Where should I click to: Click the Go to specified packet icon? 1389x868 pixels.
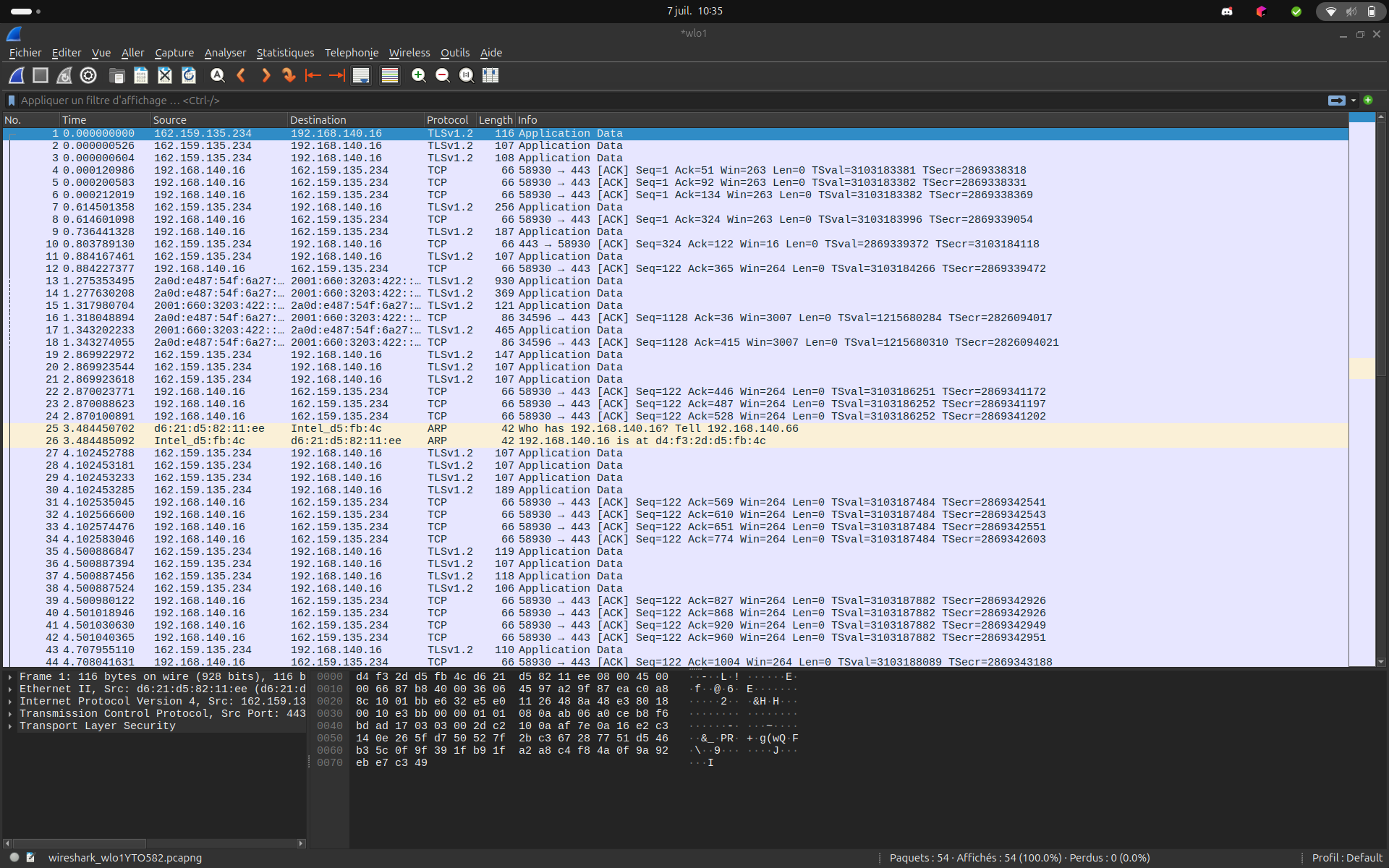[x=289, y=75]
